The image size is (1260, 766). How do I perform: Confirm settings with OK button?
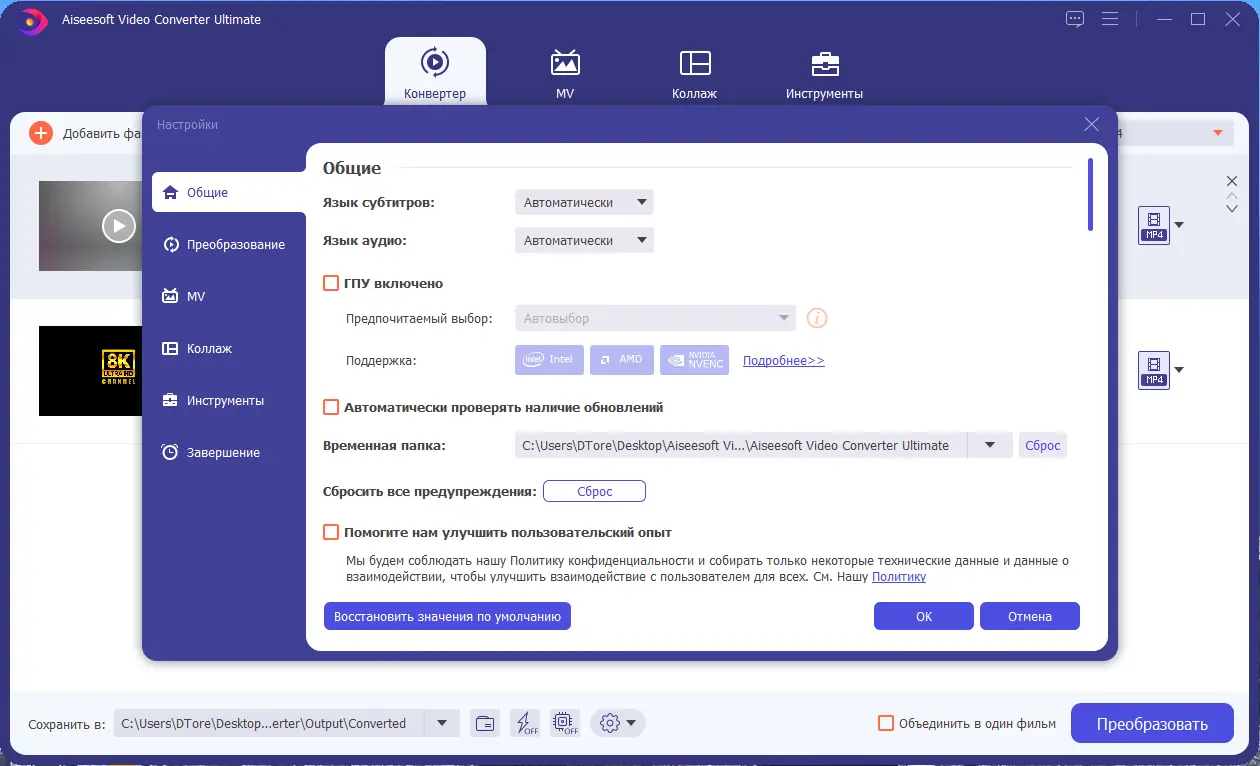click(924, 616)
